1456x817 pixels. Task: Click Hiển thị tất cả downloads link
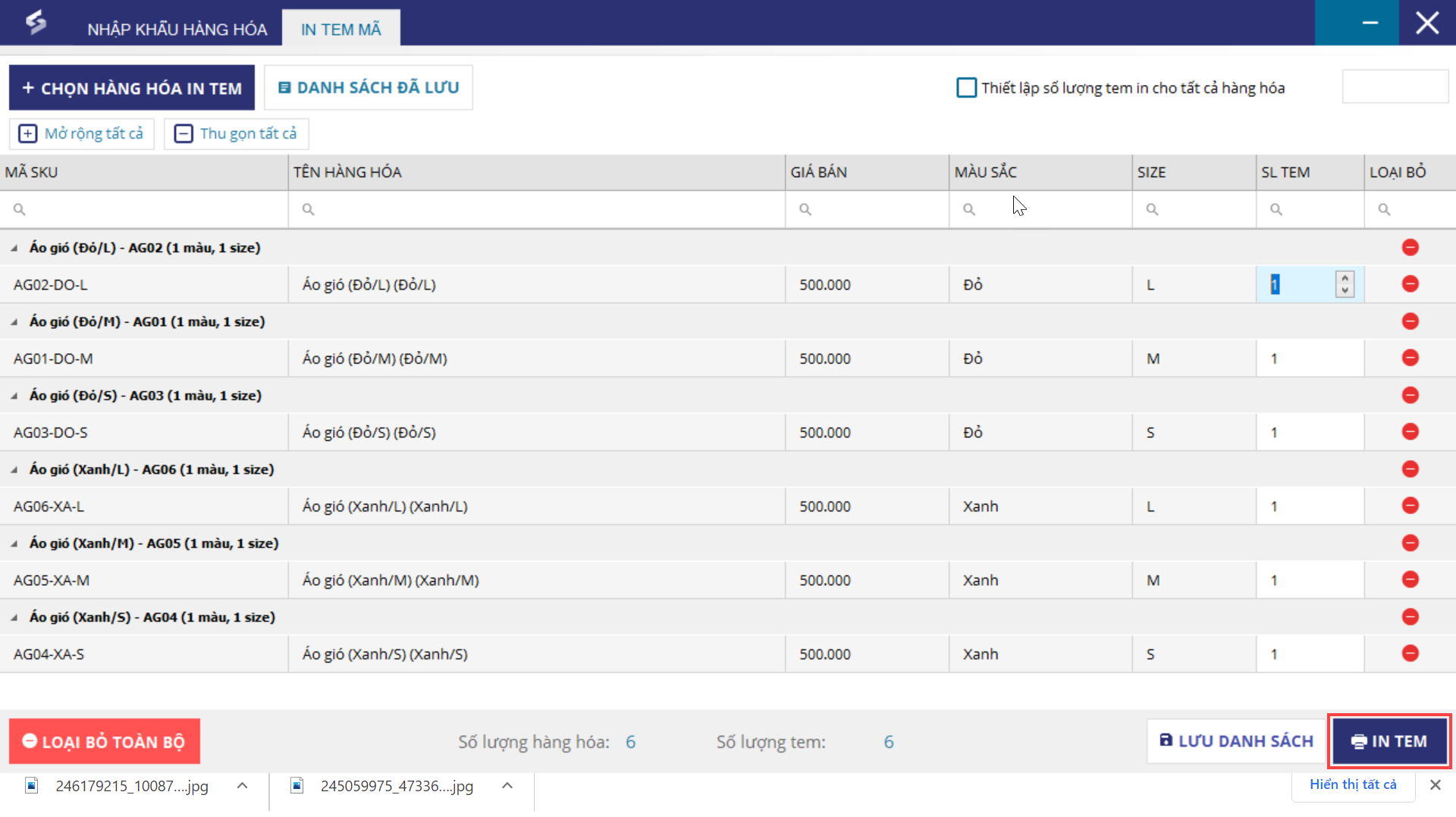(x=1353, y=784)
